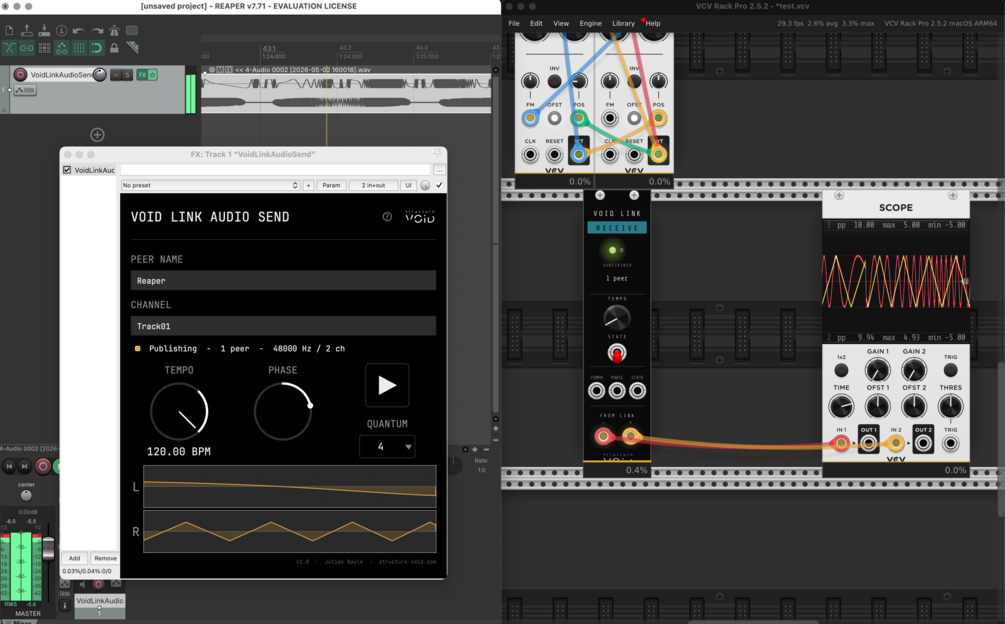The image size is (1005, 624).
Task: Click the record transport button in REAPER
Action: tap(42, 466)
